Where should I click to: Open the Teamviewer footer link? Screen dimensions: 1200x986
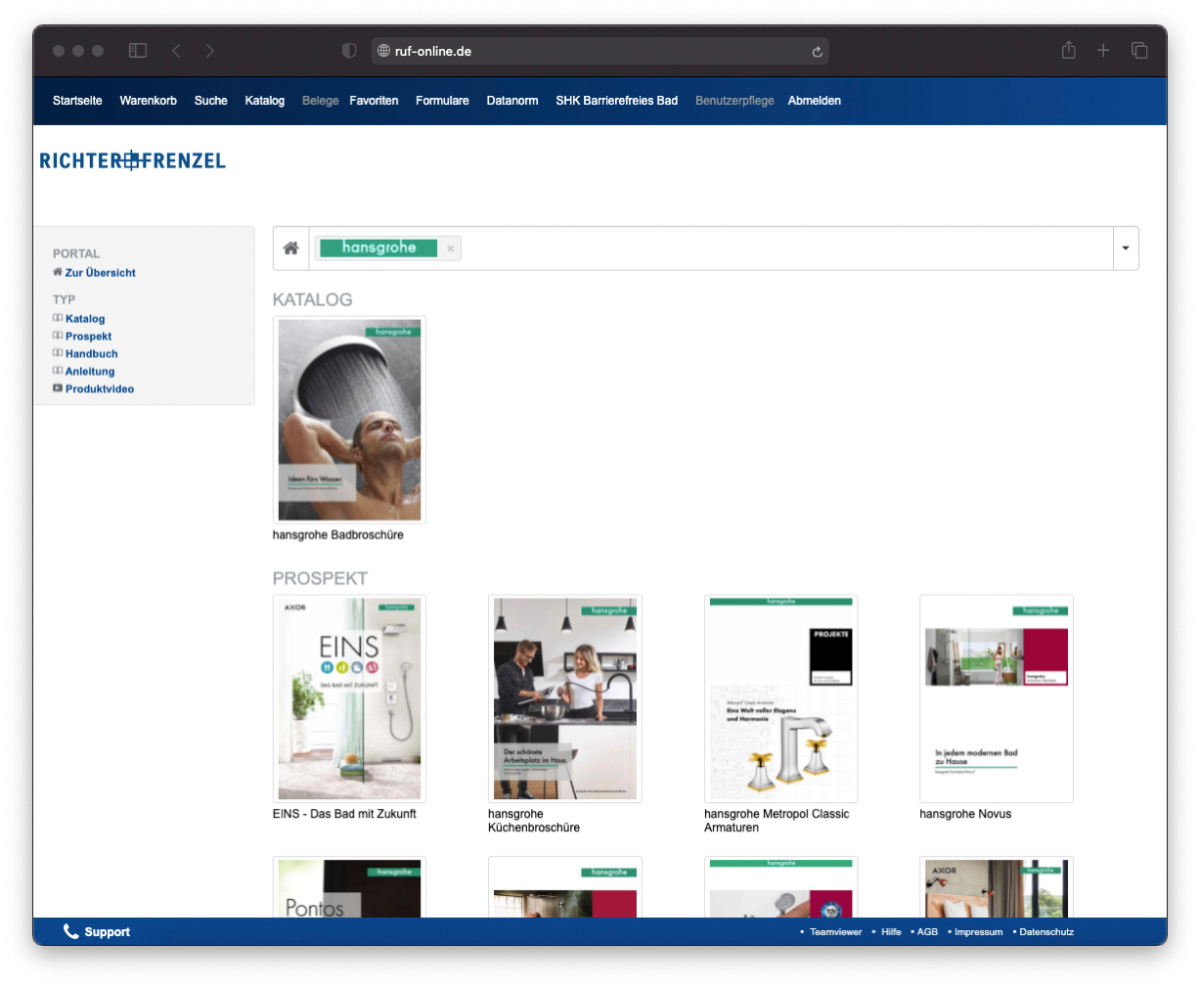(x=836, y=932)
